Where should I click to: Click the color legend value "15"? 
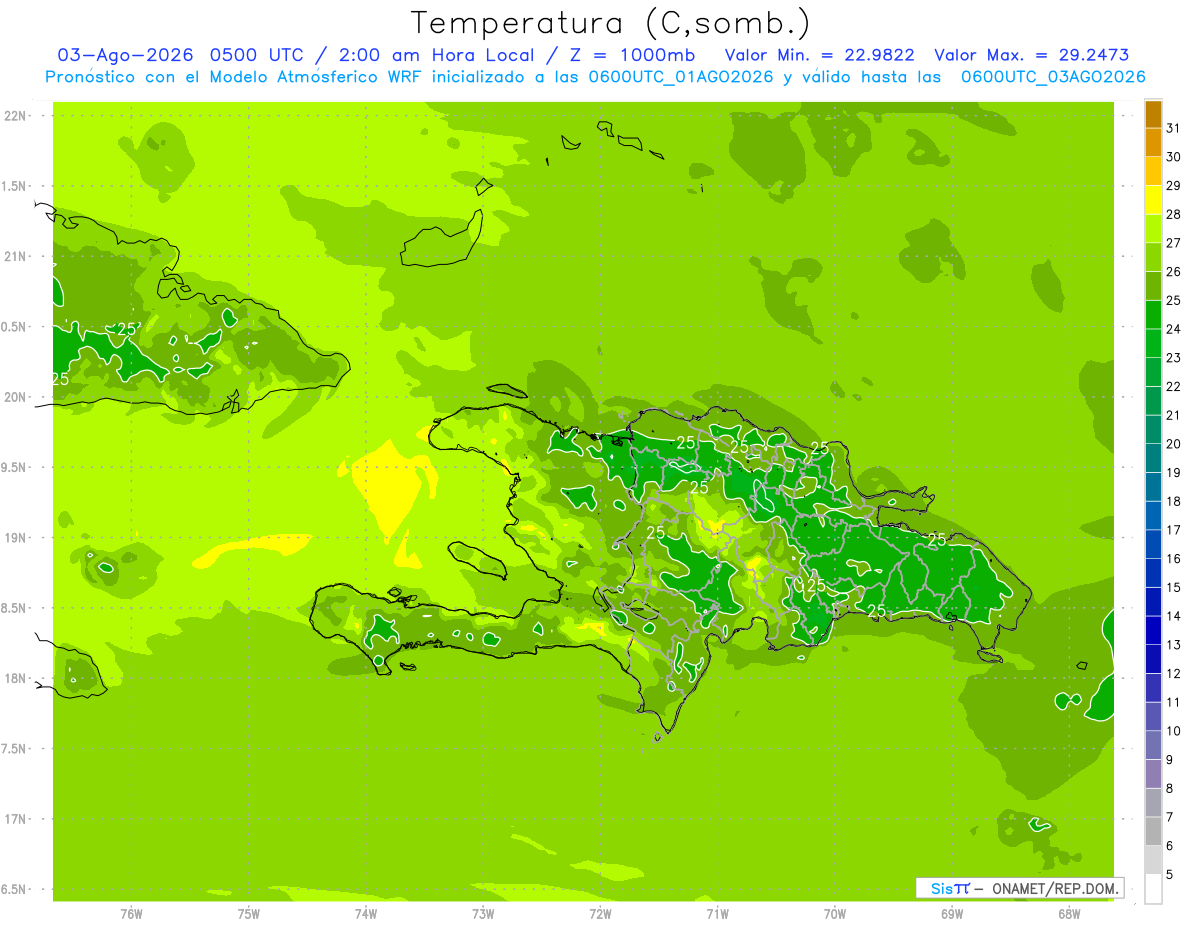tap(1174, 587)
